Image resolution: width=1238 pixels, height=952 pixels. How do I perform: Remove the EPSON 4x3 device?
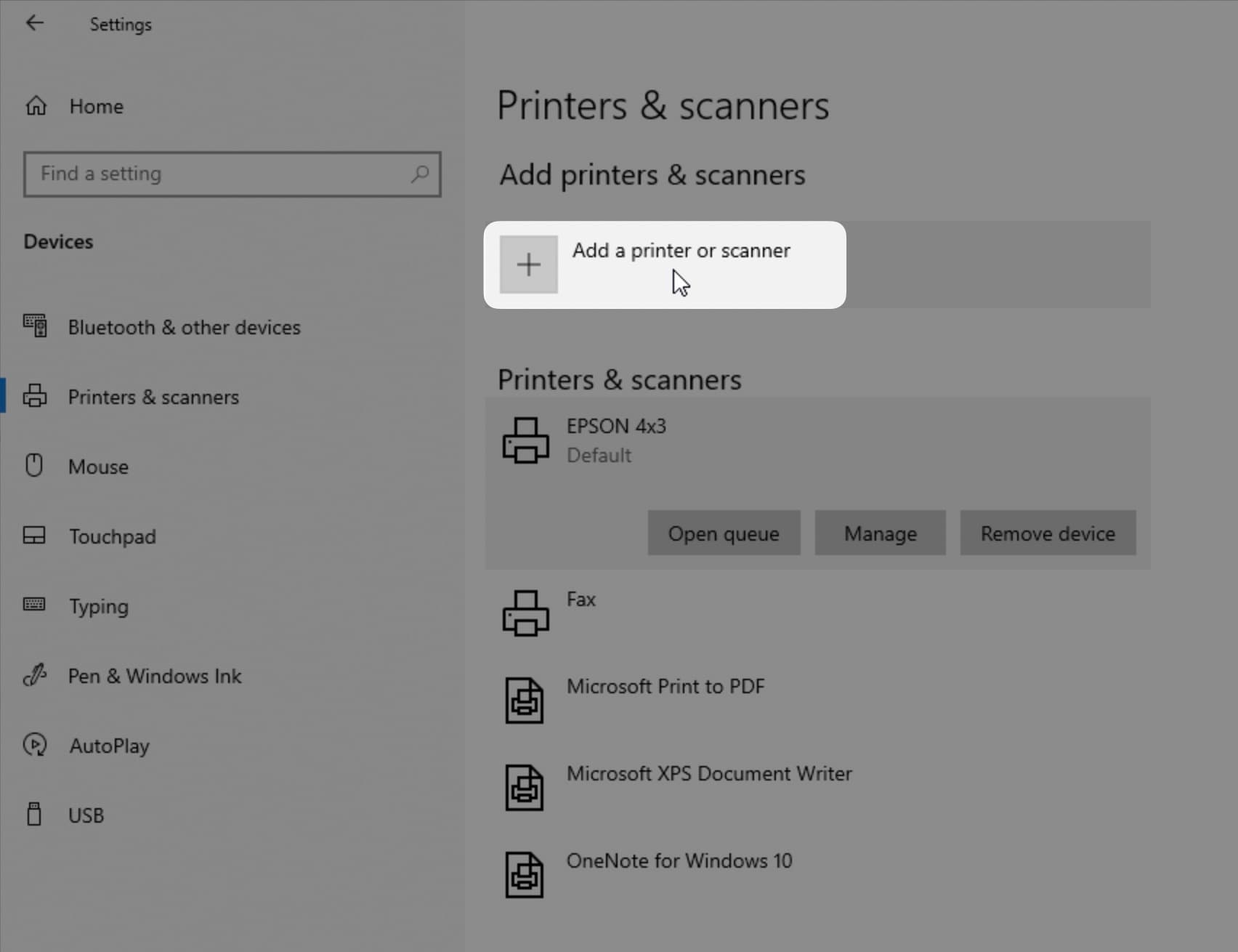pyautogui.click(x=1047, y=533)
